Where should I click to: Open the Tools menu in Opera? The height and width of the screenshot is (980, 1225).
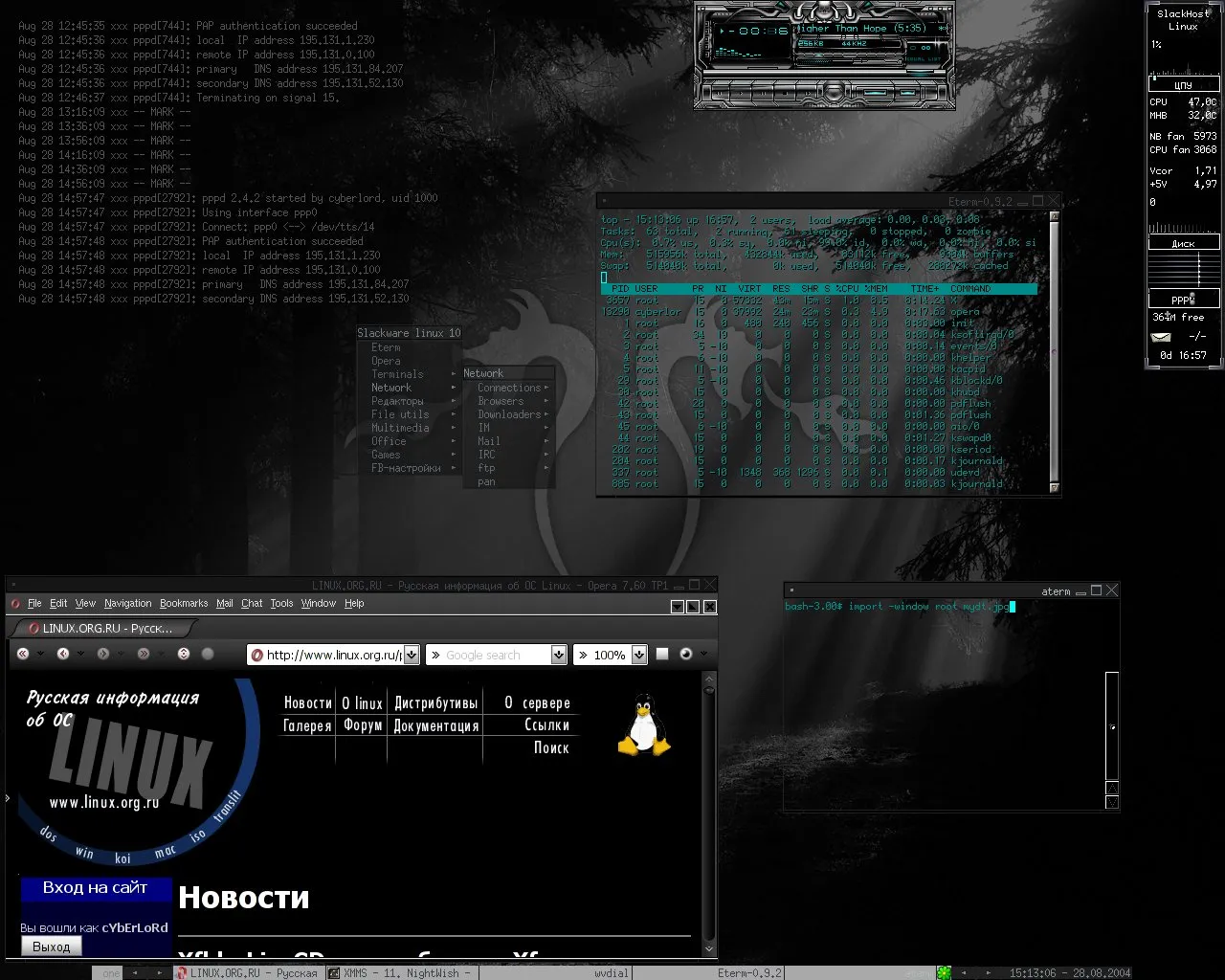coord(281,604)
